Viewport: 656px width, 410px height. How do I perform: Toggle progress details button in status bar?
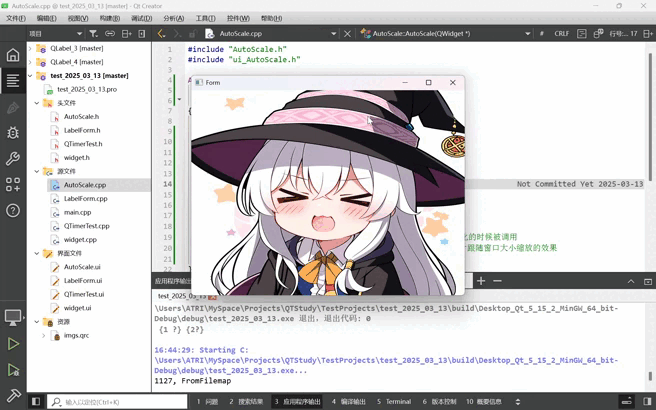point(627,402)
